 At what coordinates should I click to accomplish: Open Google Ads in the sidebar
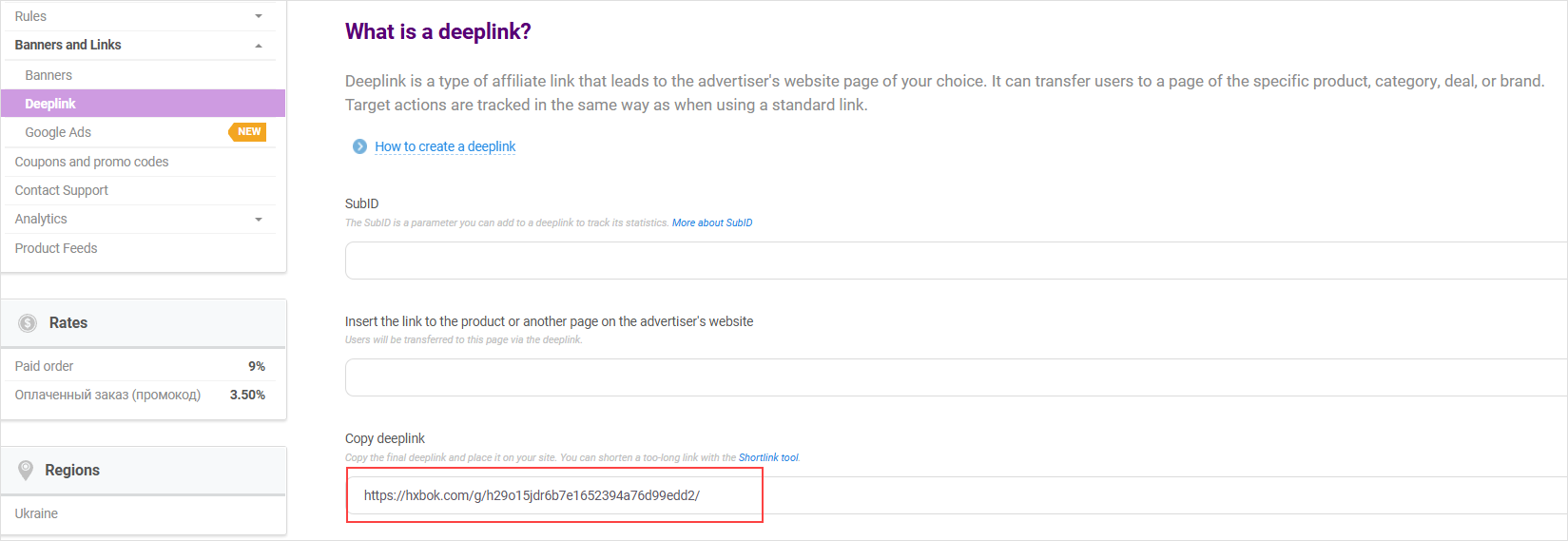click(58, 132)
